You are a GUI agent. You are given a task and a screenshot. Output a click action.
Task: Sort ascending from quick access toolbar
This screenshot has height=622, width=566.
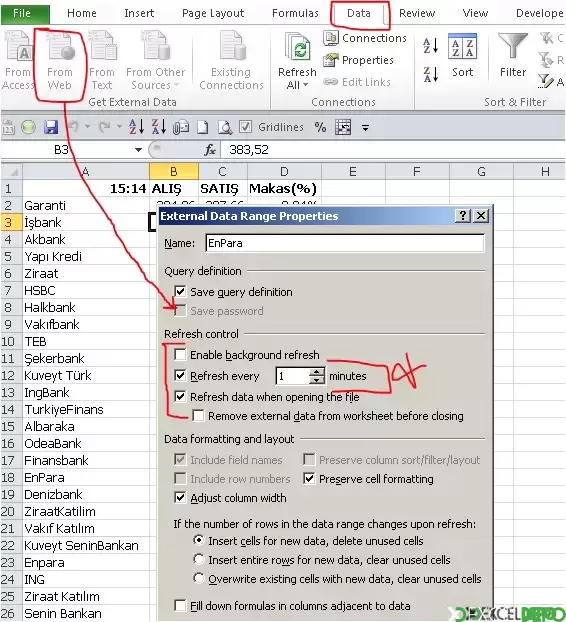pos(136,127)
